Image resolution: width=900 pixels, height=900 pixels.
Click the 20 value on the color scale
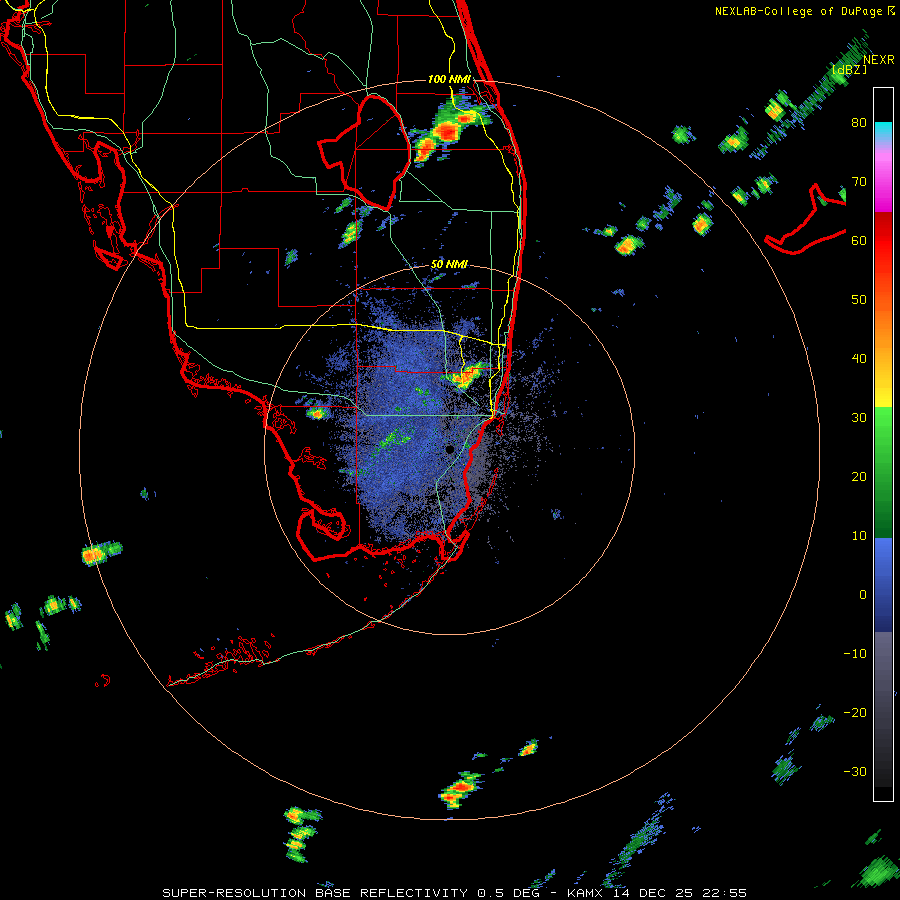[x=859, y=477]
